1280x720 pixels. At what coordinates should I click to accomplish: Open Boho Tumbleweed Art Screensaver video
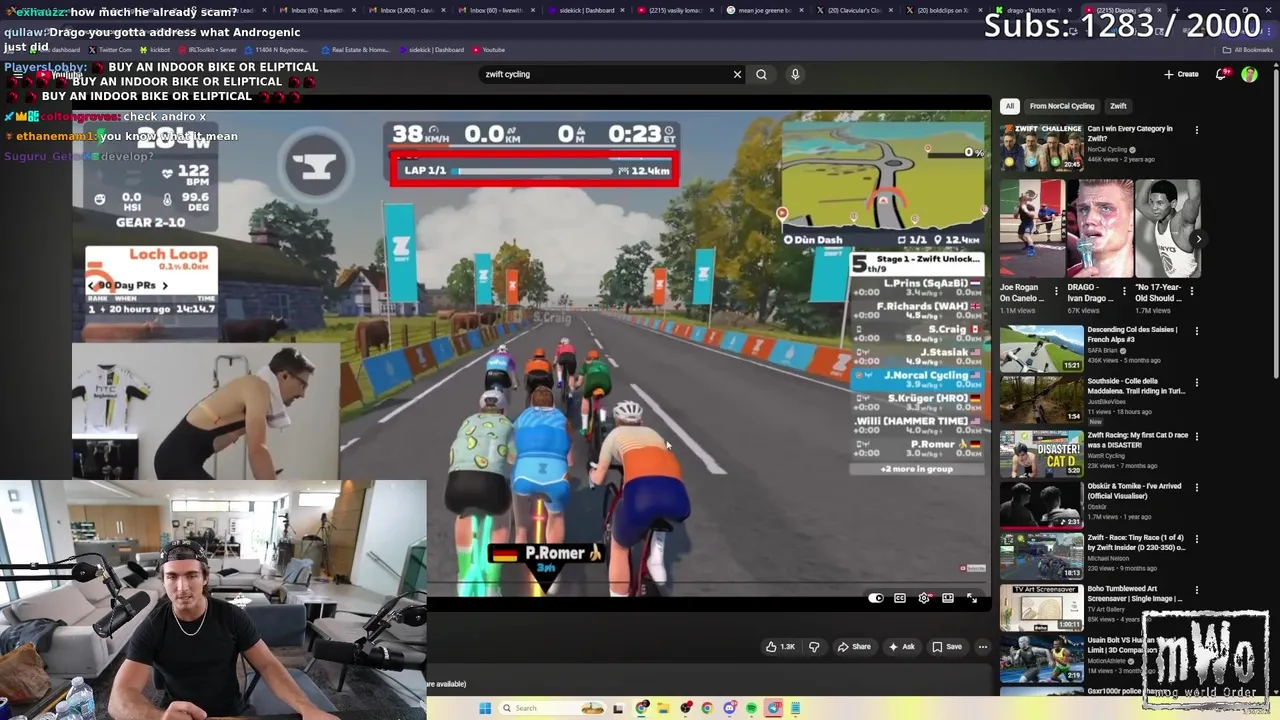pos(1041,607)
